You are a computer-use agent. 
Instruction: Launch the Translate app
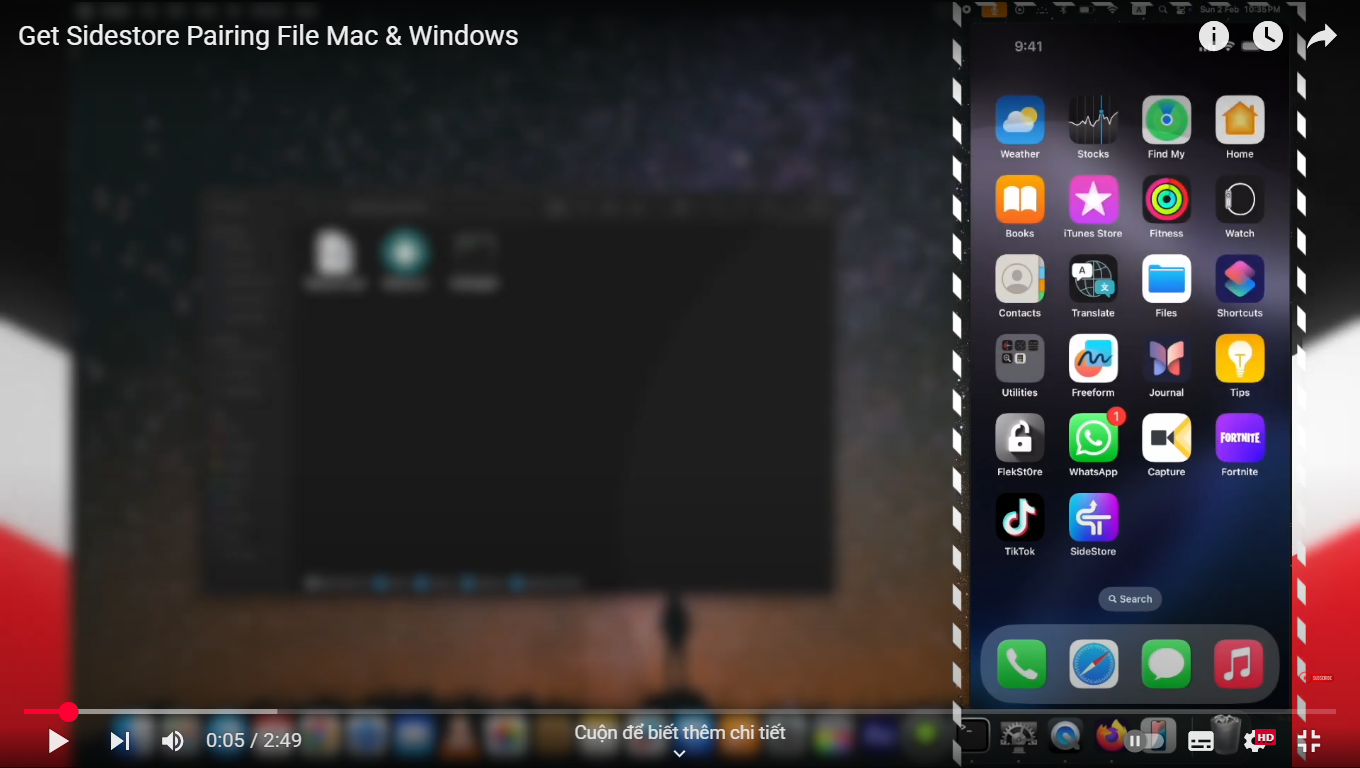click(x=1093, y=279)
